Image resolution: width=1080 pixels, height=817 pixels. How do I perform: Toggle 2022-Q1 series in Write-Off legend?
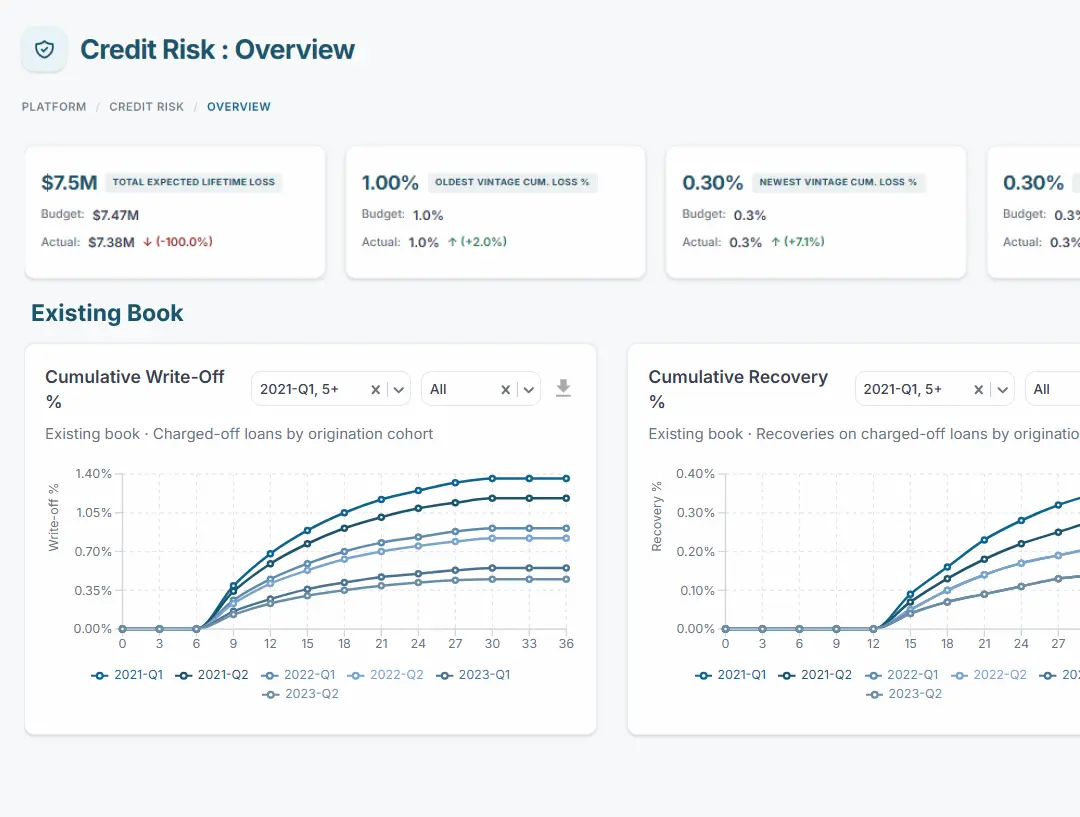click(x=298, y=675)
